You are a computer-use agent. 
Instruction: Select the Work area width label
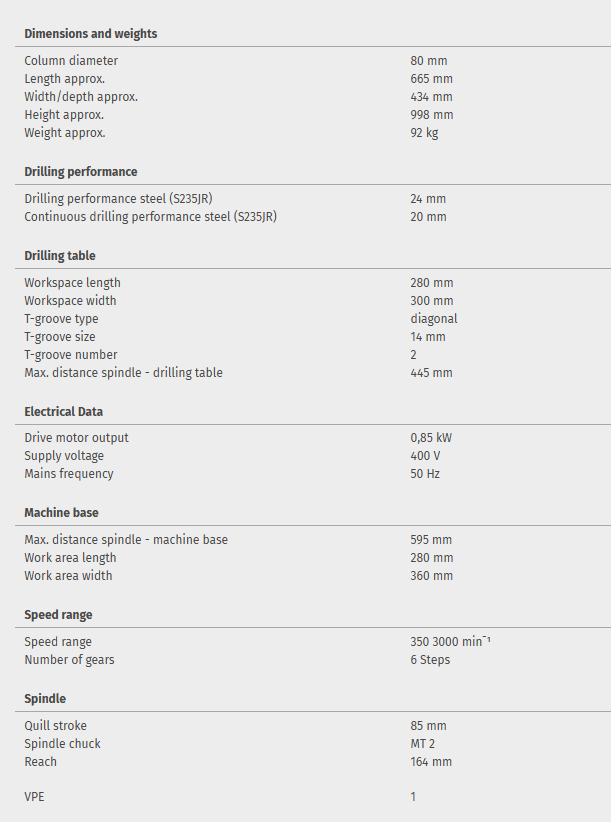click(68, 576)
